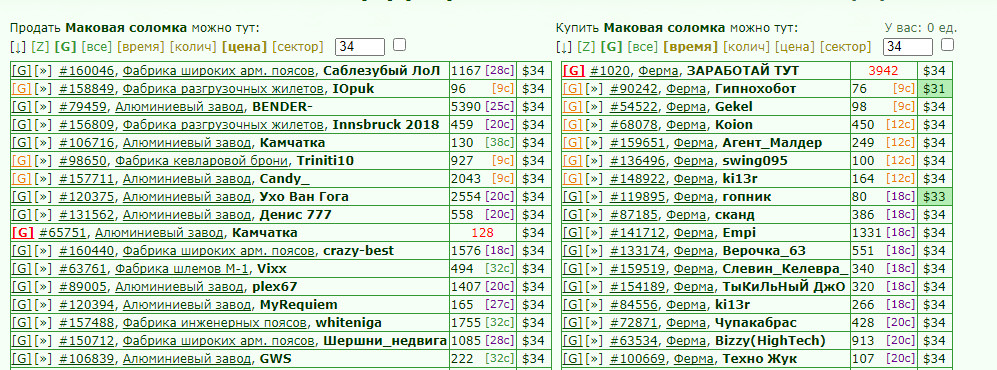Click the red [G] marker for #65751
This screenshot has height=370, width=997.
23,233
